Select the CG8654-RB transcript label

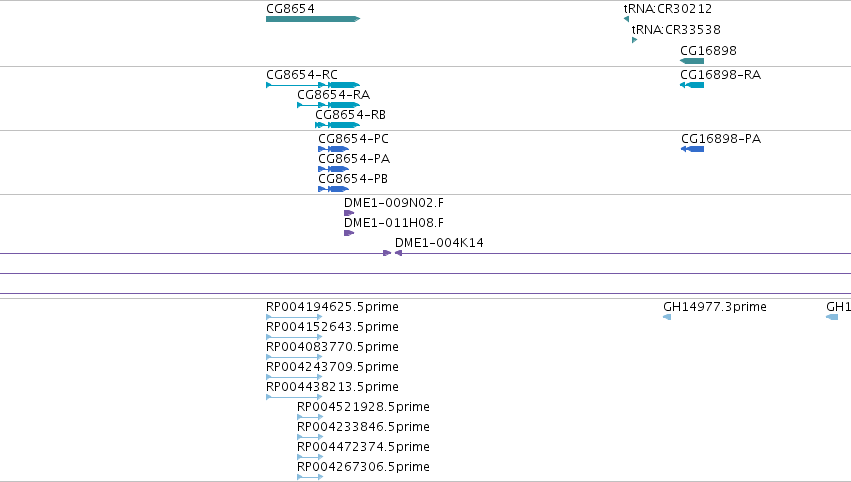coord(351,115)
